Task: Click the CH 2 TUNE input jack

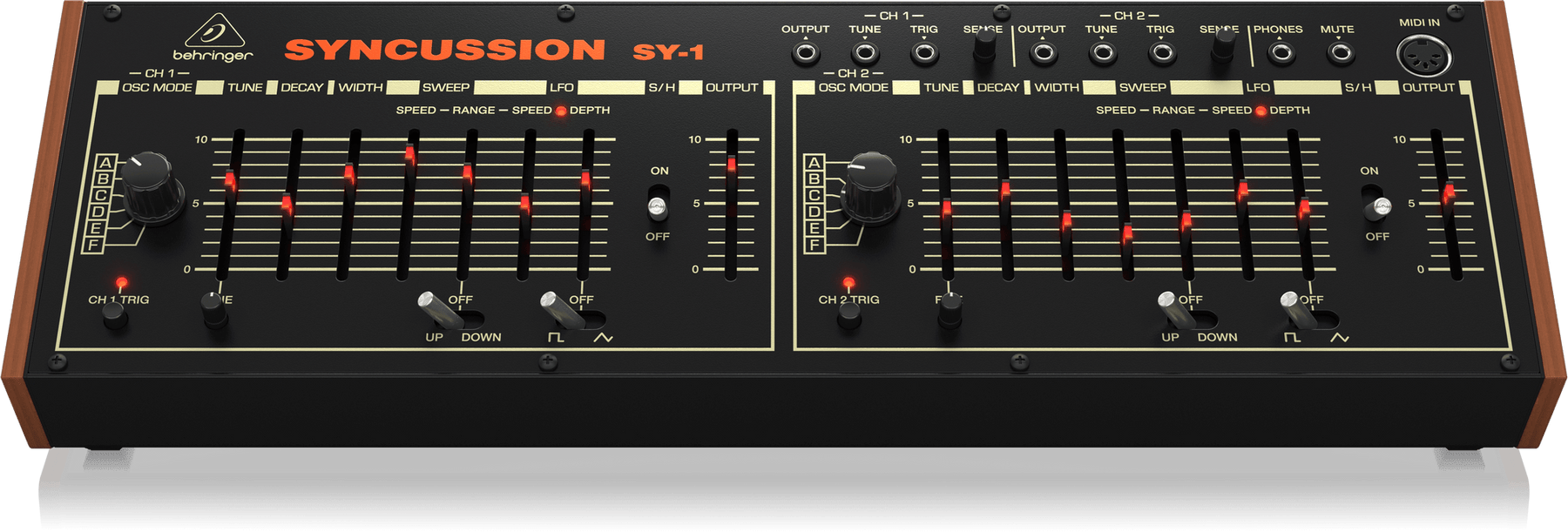Action: (x=1102, y=53)
